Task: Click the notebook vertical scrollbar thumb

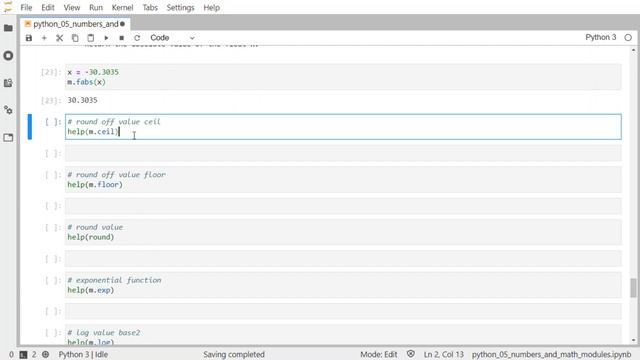Action: click(x=633, y=288)
